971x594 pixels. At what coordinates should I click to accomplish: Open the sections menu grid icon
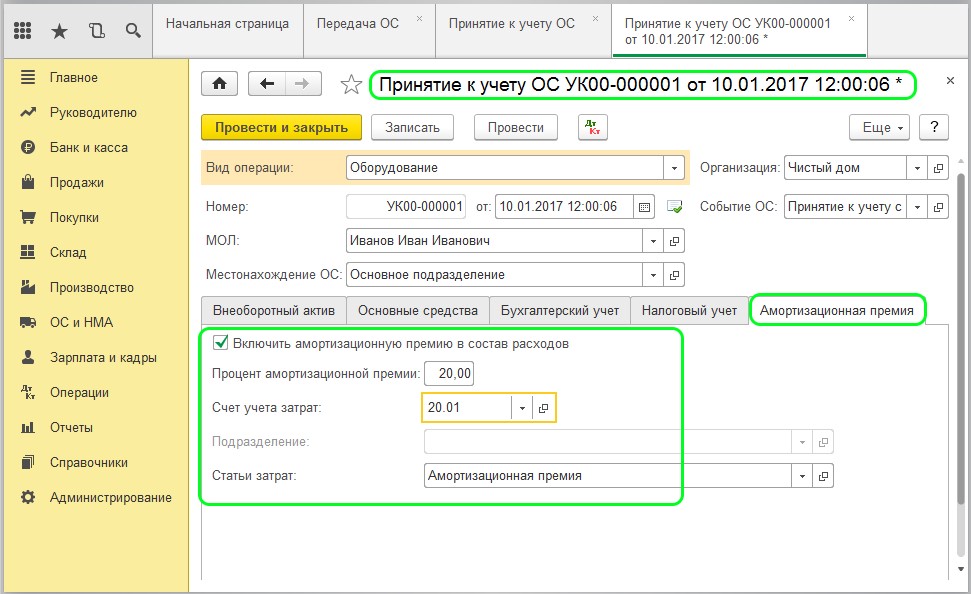23,30
